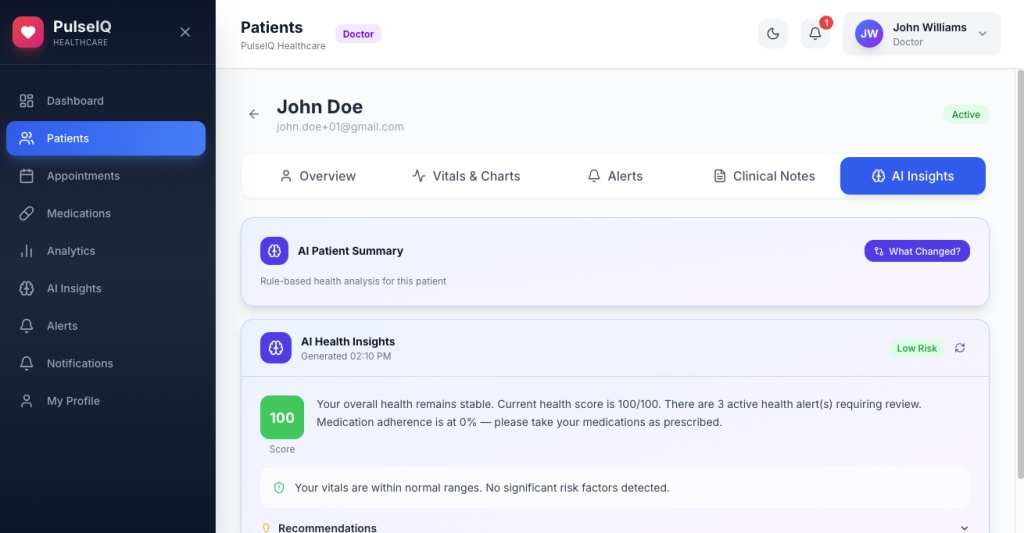Click the PulseIQ heart logo
The height and width of the screenshot is (533, 1024).
click(28, 33)
